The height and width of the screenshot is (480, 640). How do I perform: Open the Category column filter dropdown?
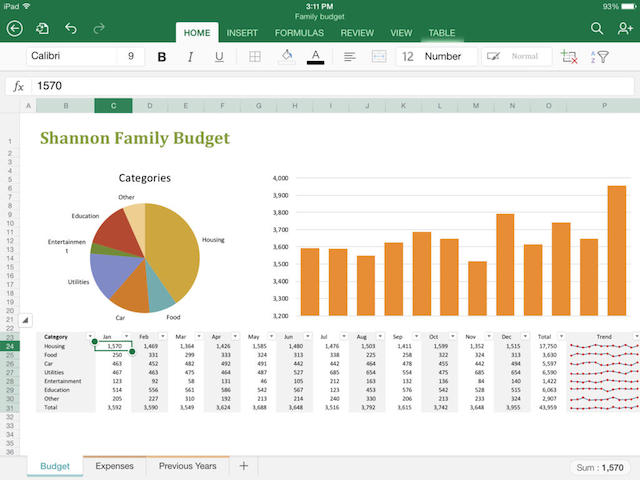90,336
